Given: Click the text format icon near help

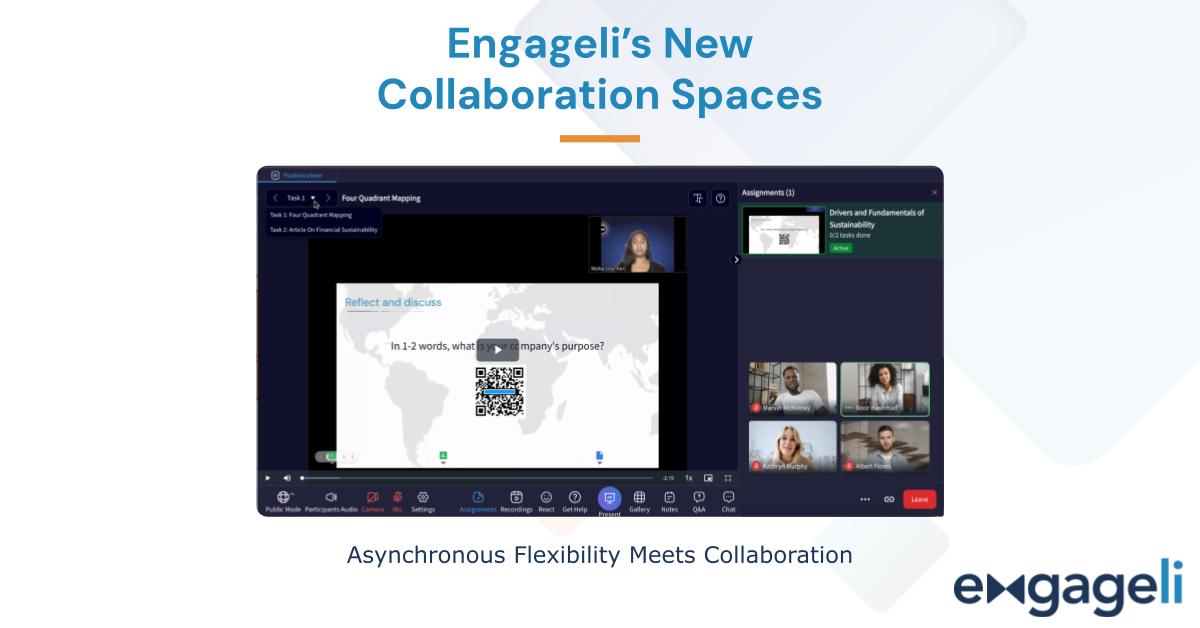Looking at the screenshot, I should tap(697, 198).
